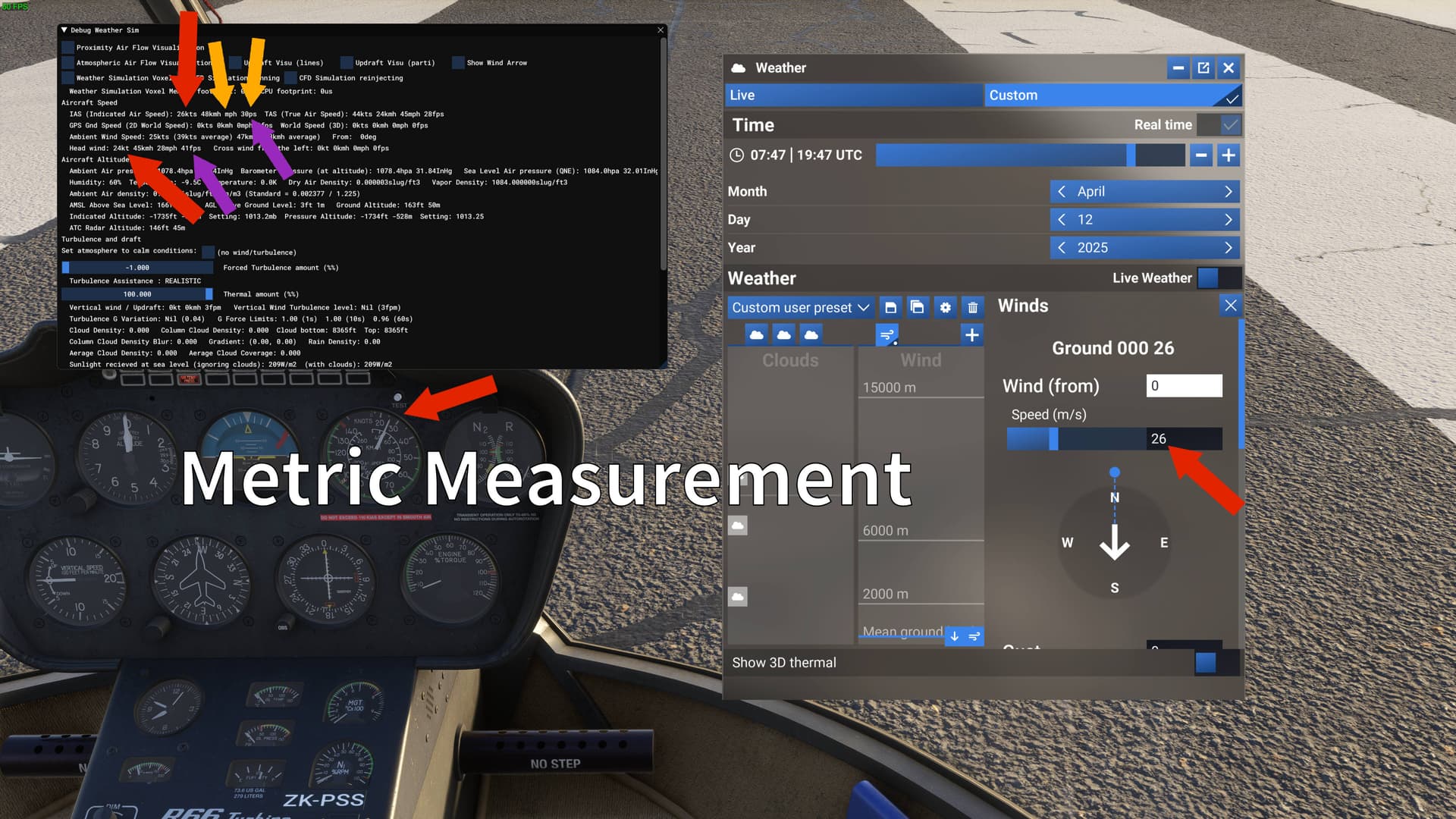Toggle Atmospheric Air Flow Visualisation checkbox

[x=68, y=63]
